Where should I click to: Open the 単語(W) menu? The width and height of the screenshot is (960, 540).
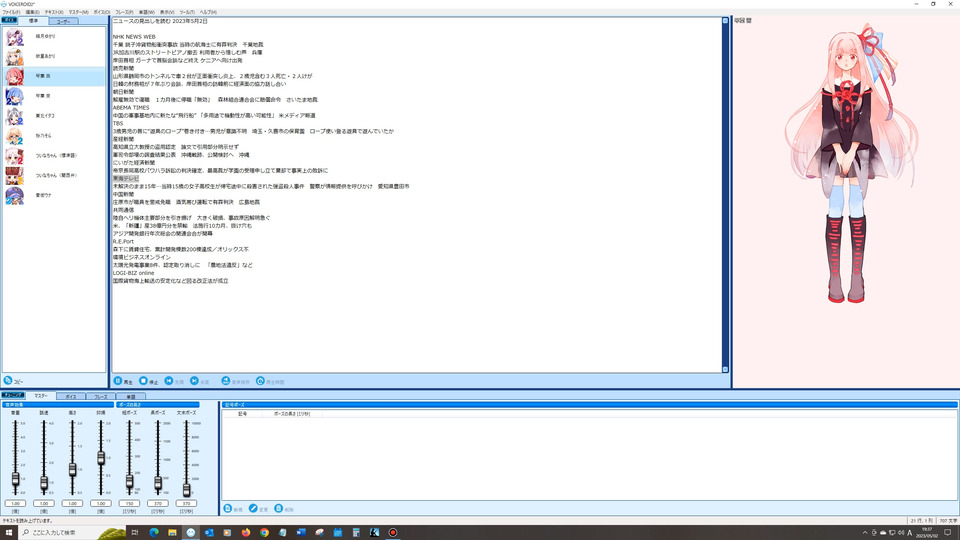(x=146, y=12)
